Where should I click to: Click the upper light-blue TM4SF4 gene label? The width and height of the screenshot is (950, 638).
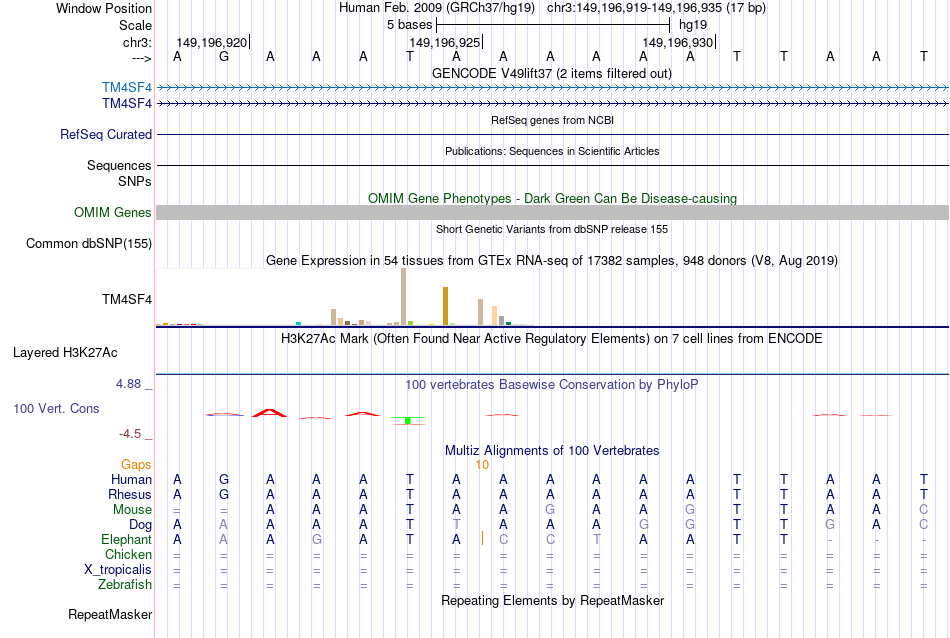(127, 88)
